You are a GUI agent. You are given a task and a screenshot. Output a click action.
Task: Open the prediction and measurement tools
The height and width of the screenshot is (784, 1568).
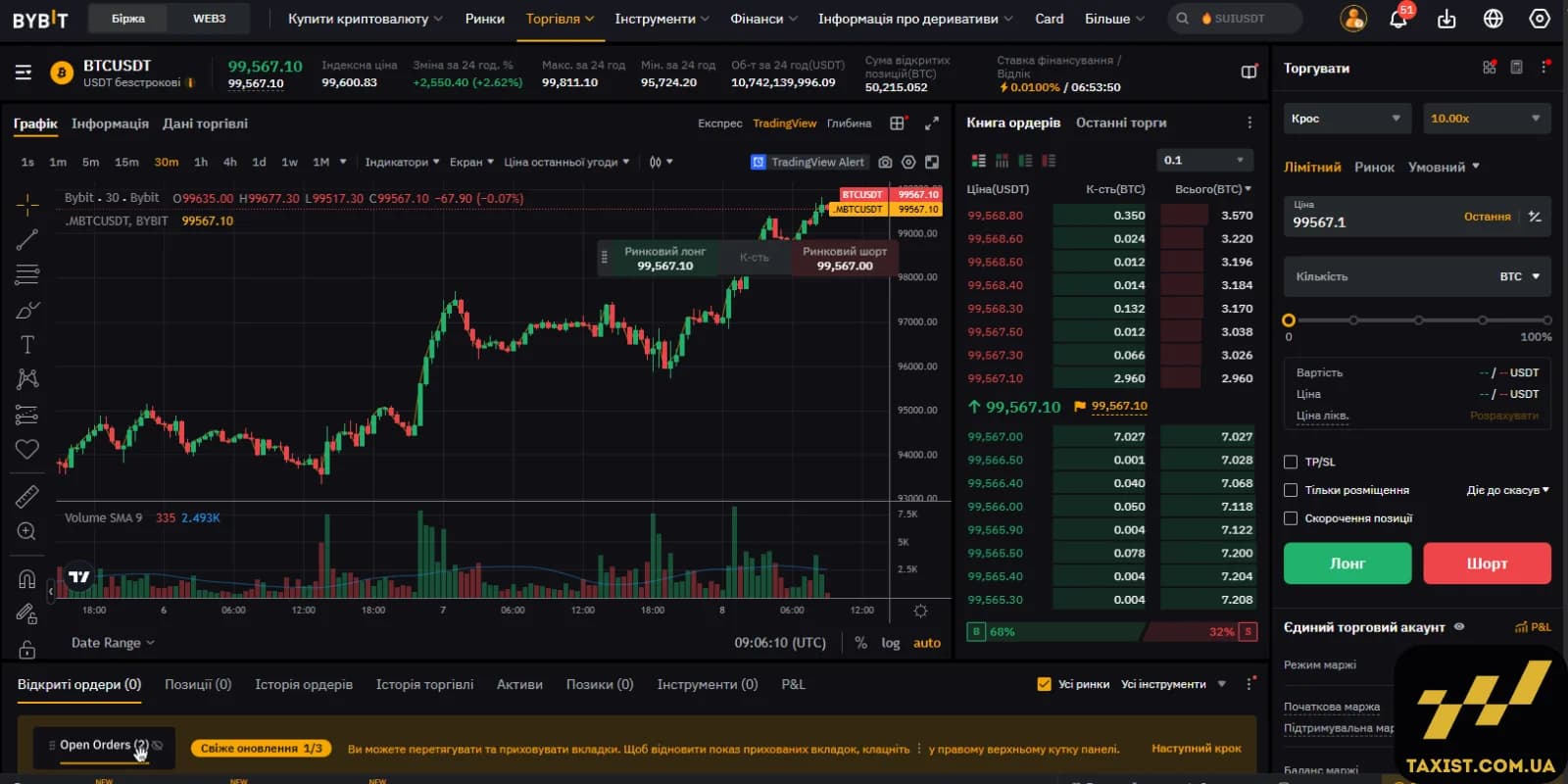(x=27, y=415)
